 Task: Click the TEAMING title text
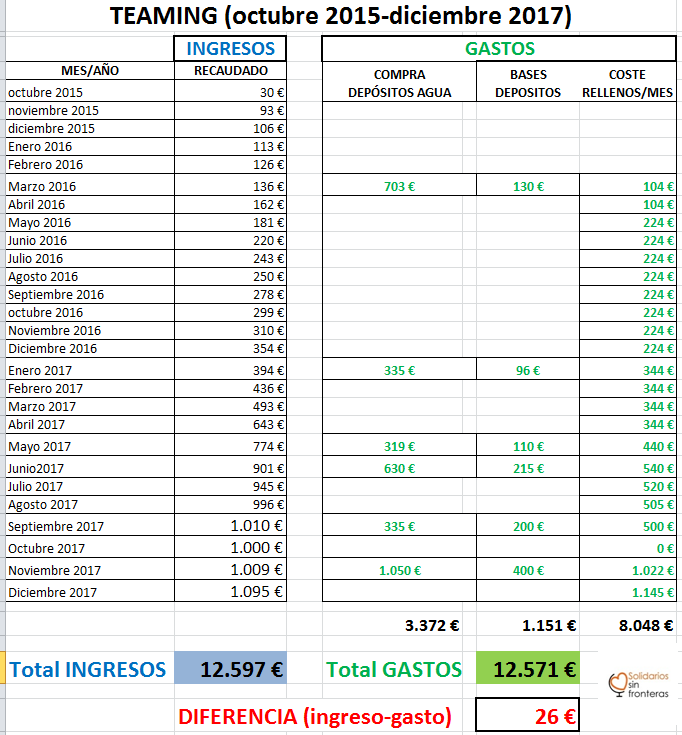coord(341,16)
